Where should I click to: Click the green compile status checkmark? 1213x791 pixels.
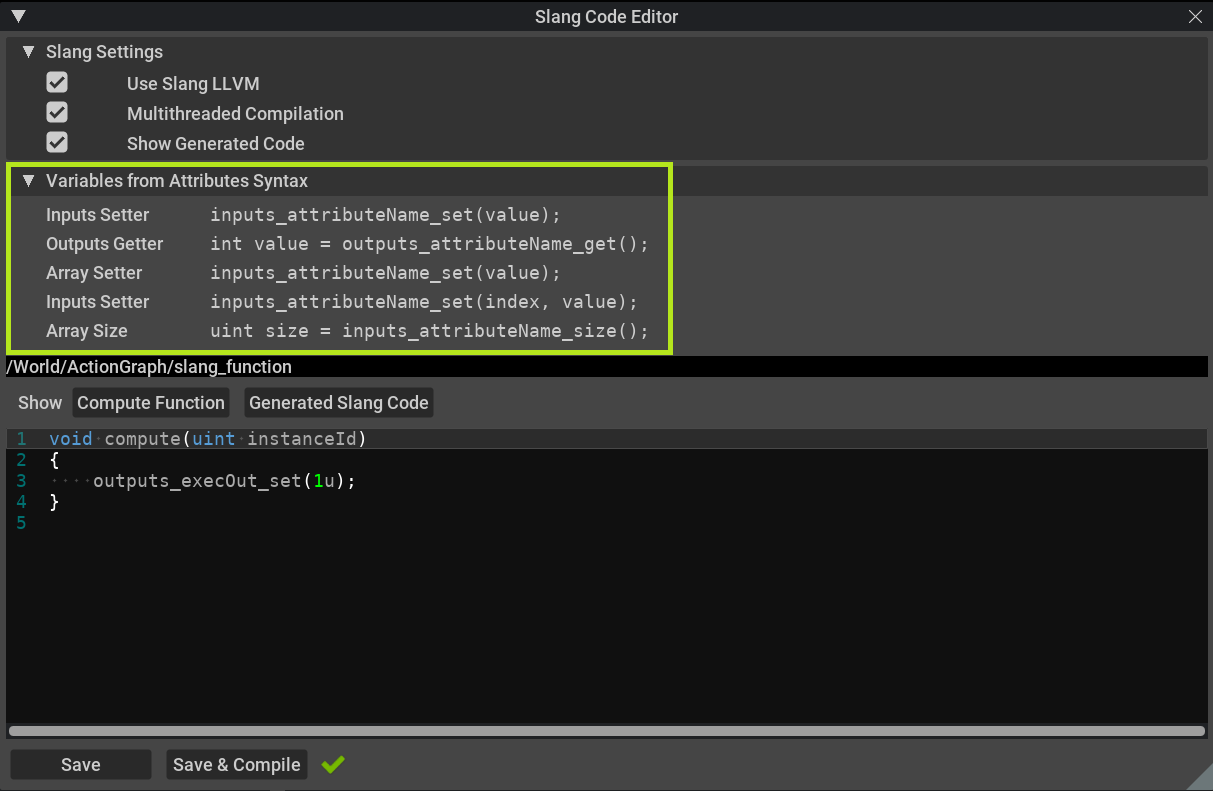[333, 764]
